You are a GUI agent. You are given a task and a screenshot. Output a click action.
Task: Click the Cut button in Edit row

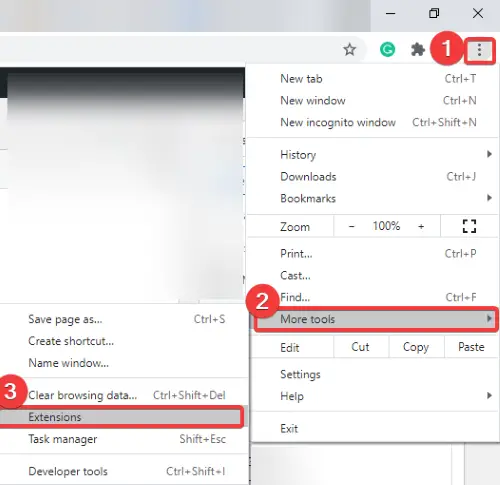click(x=360, y=347)
